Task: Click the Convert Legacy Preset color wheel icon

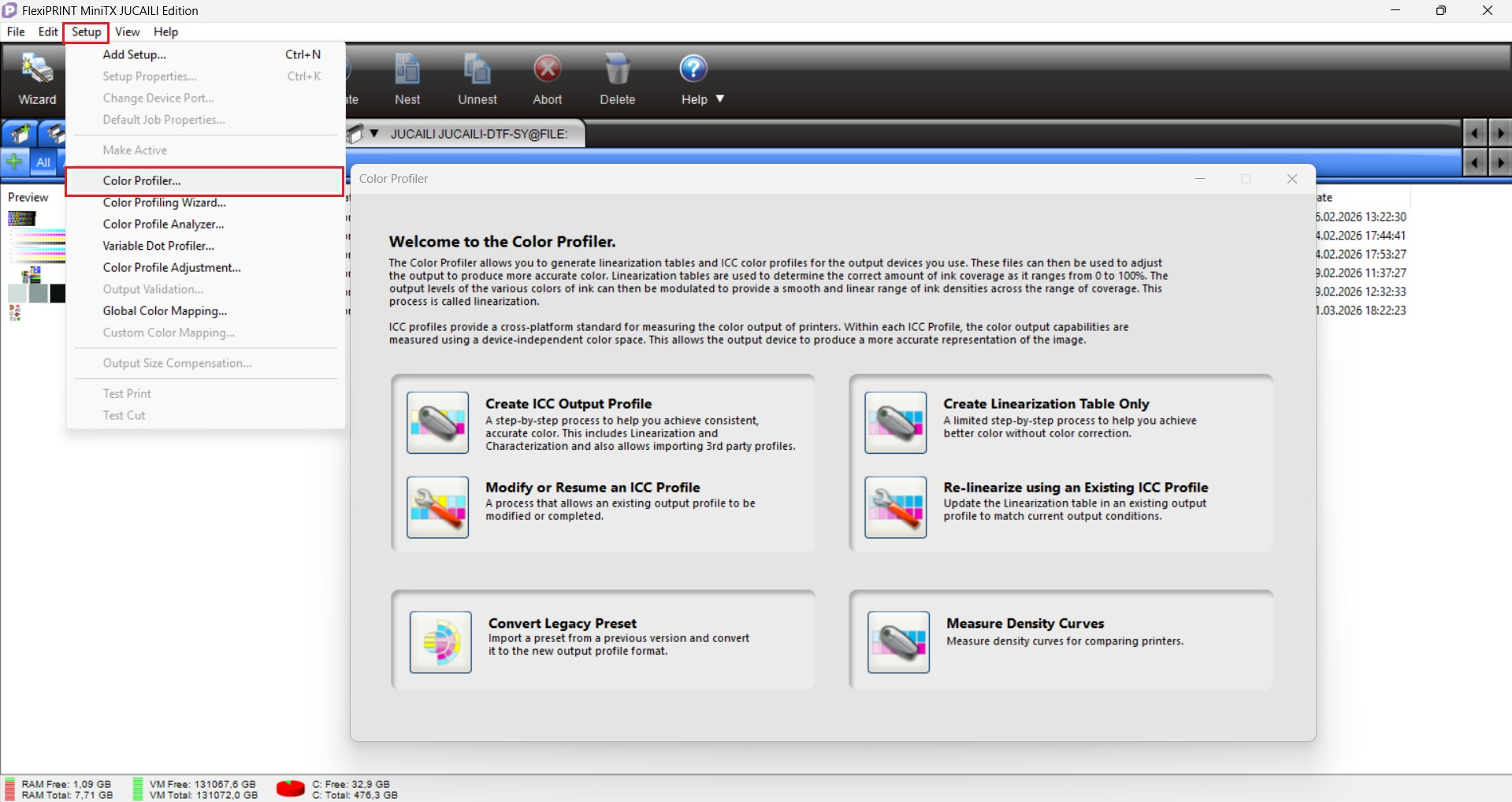Action: 440,642
